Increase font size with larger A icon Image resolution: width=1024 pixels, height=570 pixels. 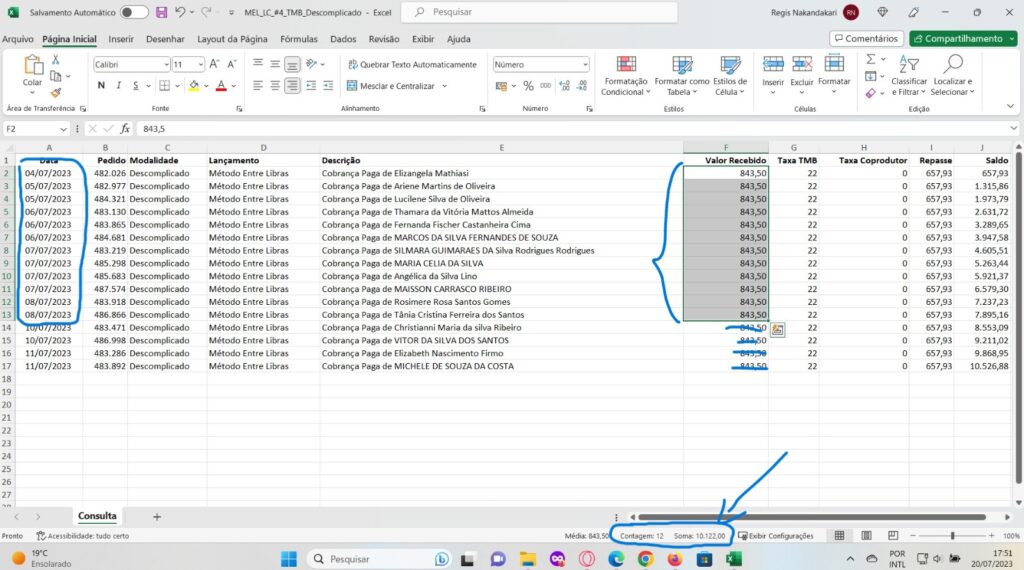point(214,64)
